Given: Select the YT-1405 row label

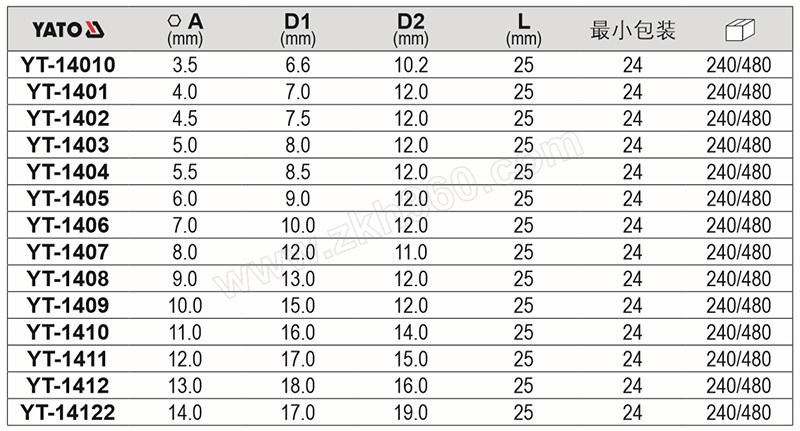Looking at the screenshot, I should click(68, 198).
